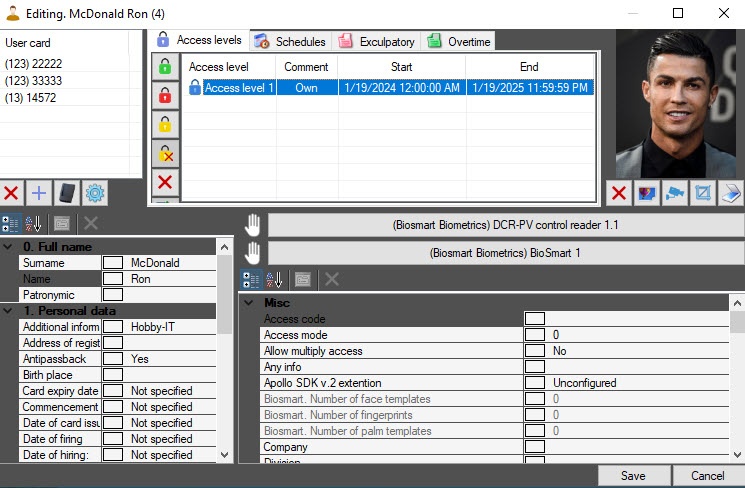Click the hand icon beside DCR-PV control reader
The image size is (745, 488).
tap(253, 225)
